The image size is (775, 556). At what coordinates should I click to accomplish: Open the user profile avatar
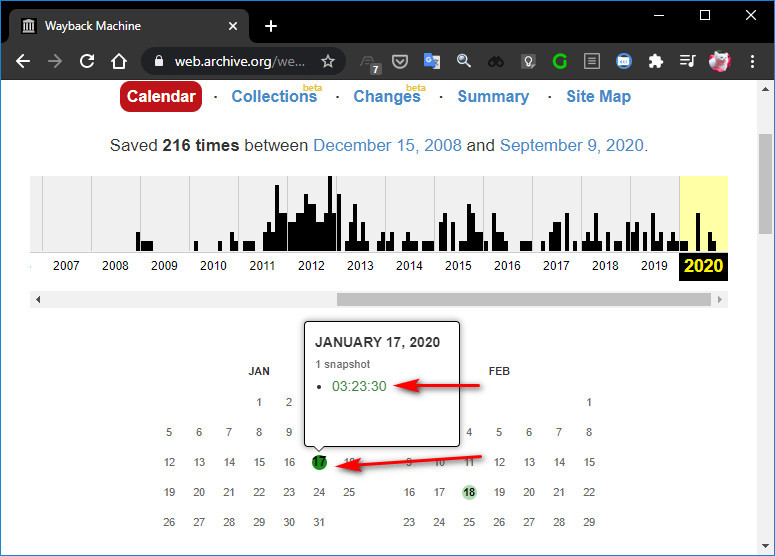720,61
